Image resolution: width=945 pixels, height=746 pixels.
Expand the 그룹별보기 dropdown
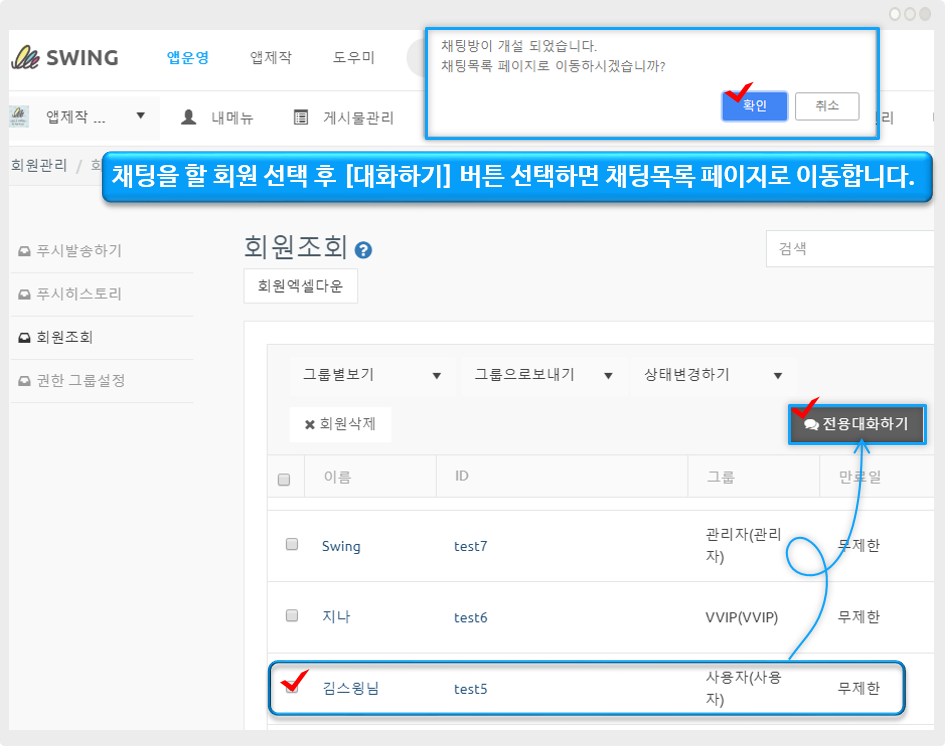372,375
